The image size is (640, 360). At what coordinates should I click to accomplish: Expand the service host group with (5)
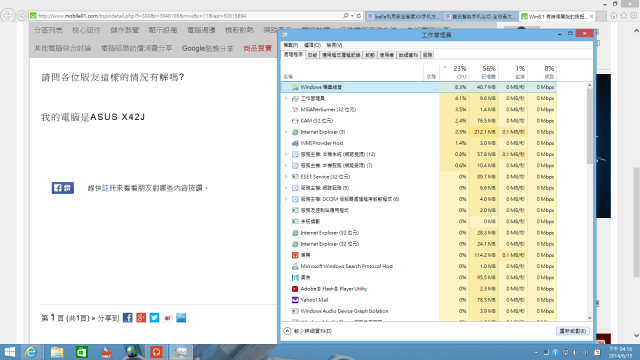(286, 188)
